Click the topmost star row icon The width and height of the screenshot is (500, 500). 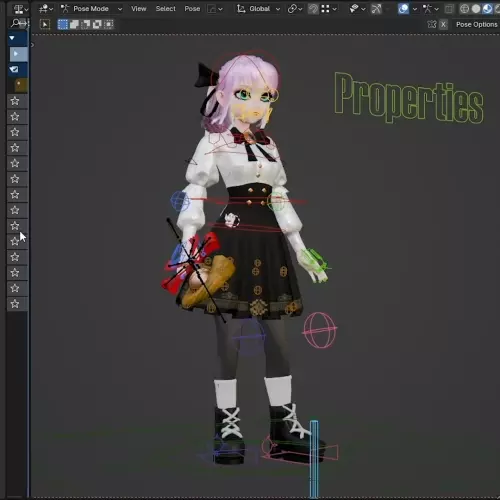[x=15, y=101]
